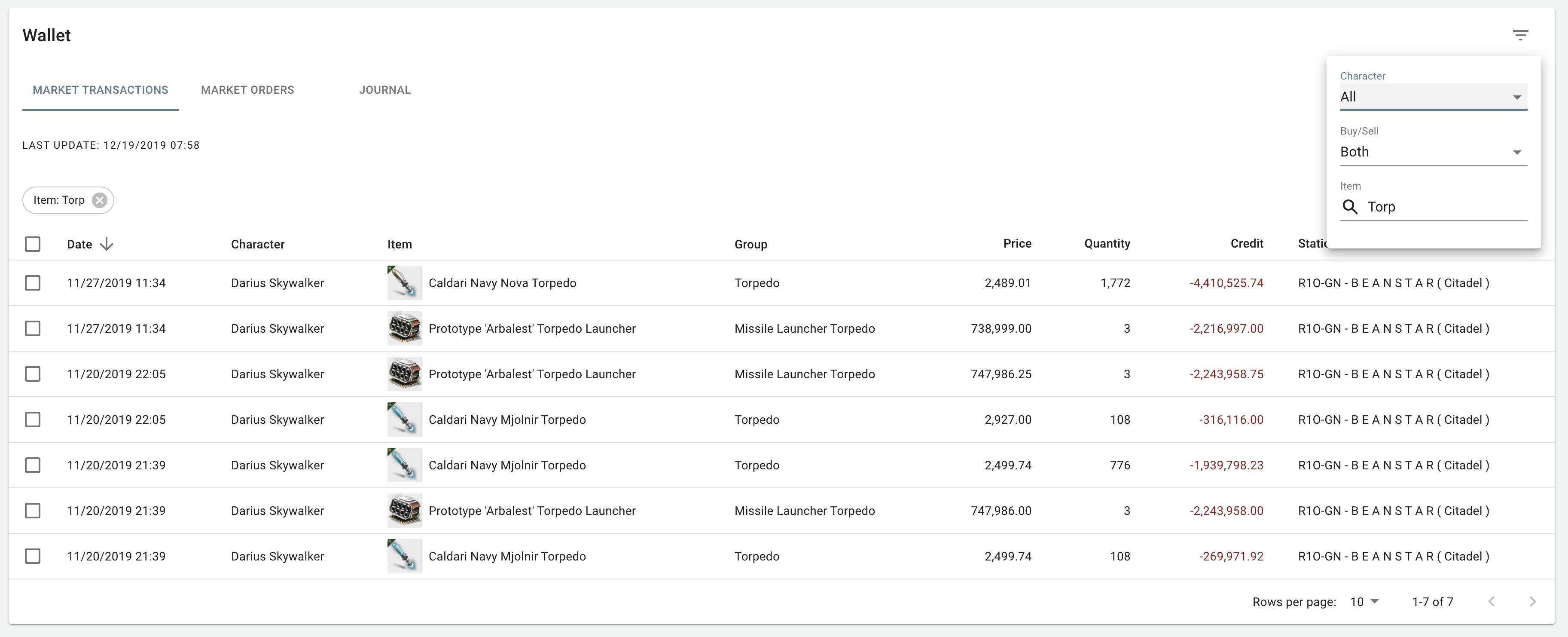Image resolution: width=1568 pixels, height=637 pixels.
Task: Select the row with credit -269,971.92
Action: [33, 556]
